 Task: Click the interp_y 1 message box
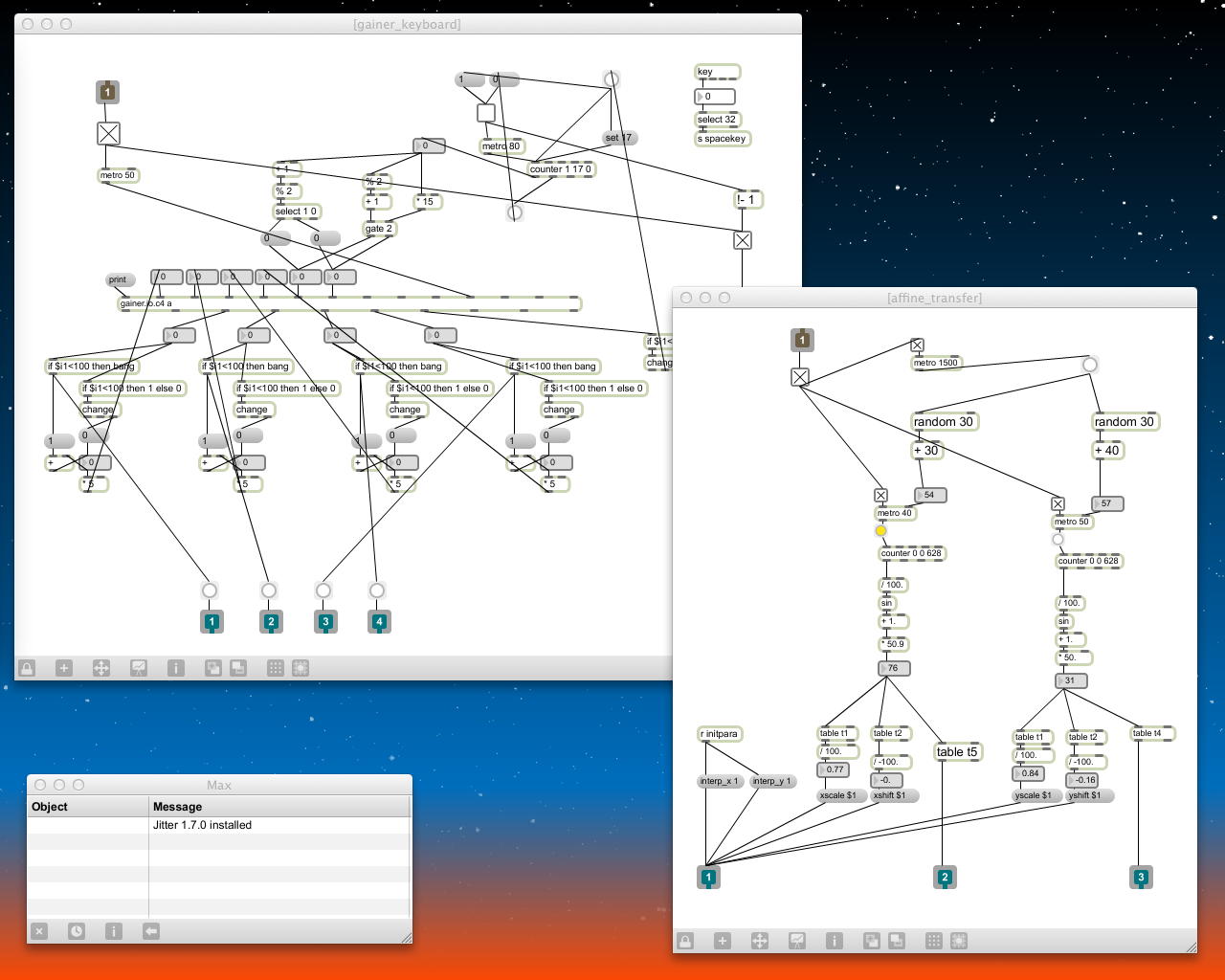pos(772,781)
